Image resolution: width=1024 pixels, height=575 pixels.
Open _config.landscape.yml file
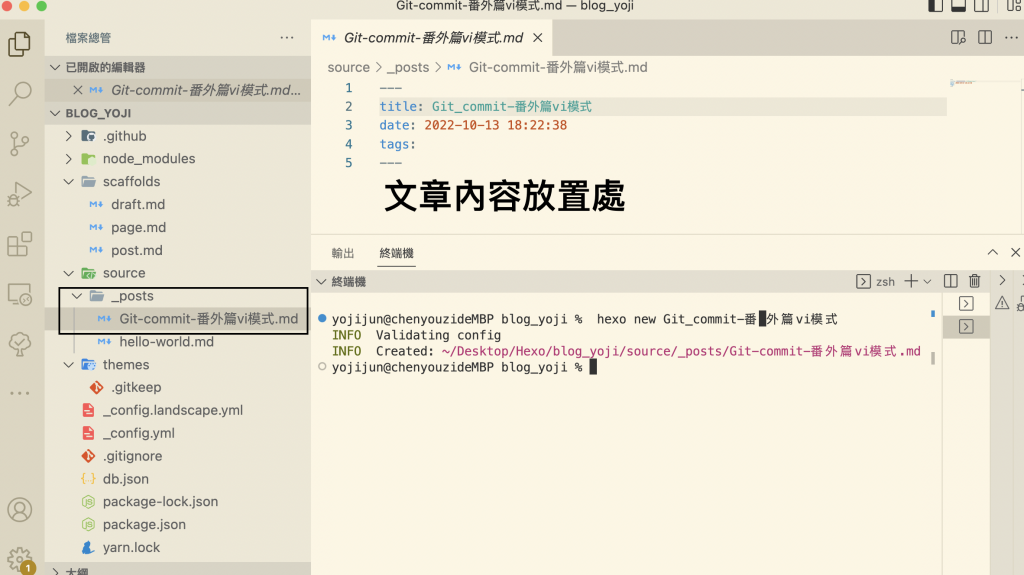172,410
